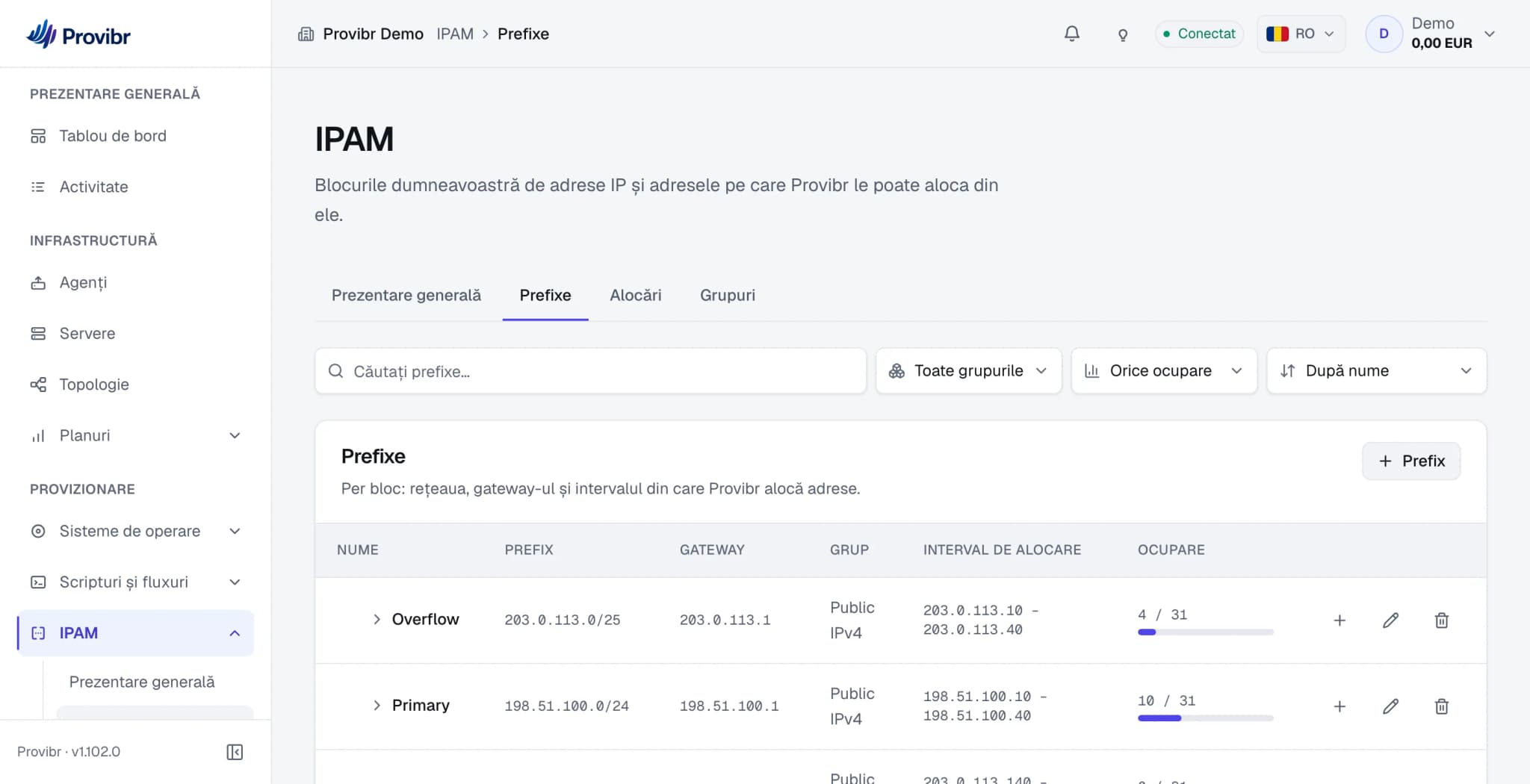Click the PREFIX column header

[x=529, y=550]
